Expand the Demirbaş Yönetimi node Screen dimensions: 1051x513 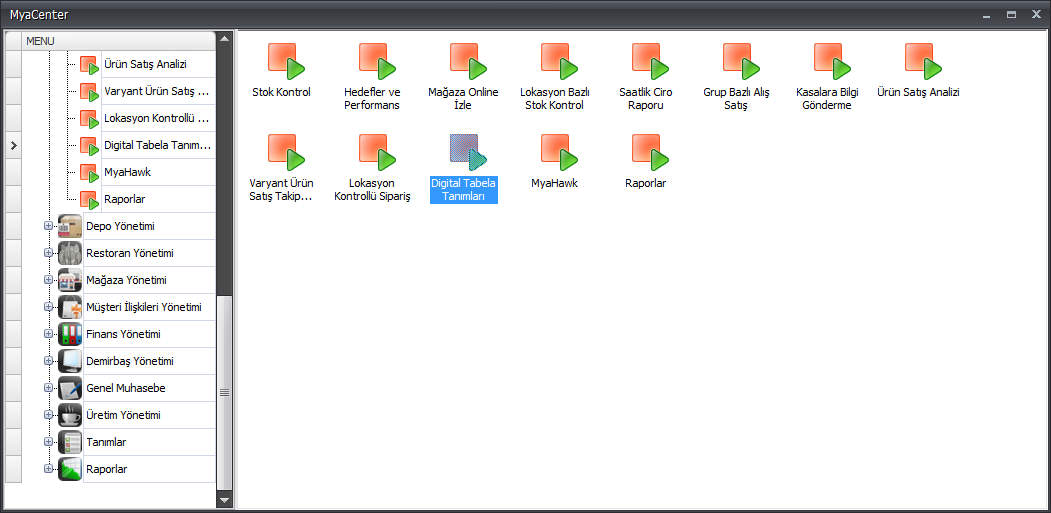click(x=48, y=361)
